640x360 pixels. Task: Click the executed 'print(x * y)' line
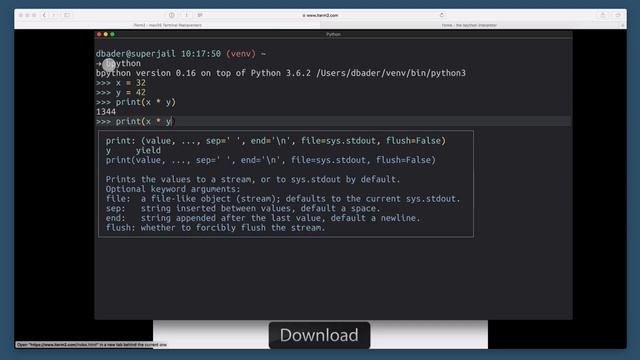coord(136,102)
